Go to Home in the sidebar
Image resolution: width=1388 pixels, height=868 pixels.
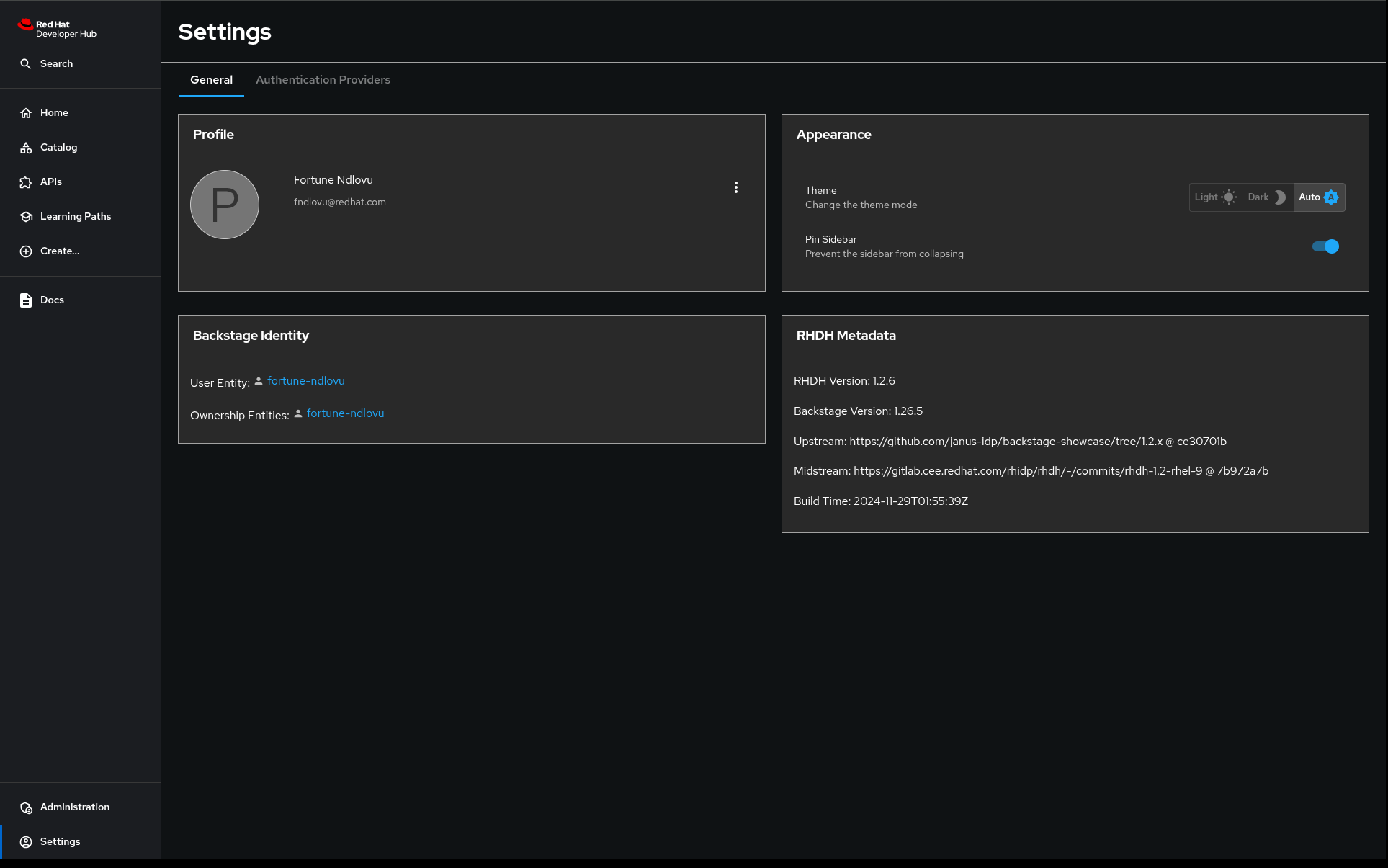click(x=81, y=113)
